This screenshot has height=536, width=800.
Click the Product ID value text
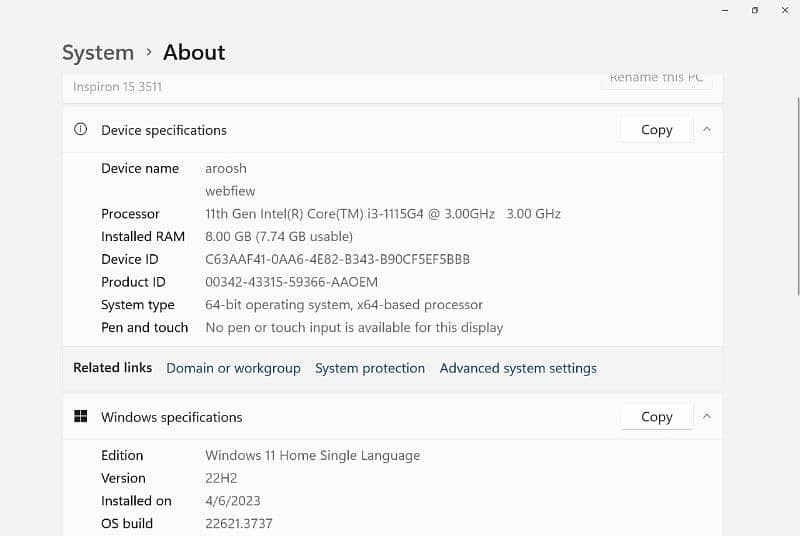point(293,282)
